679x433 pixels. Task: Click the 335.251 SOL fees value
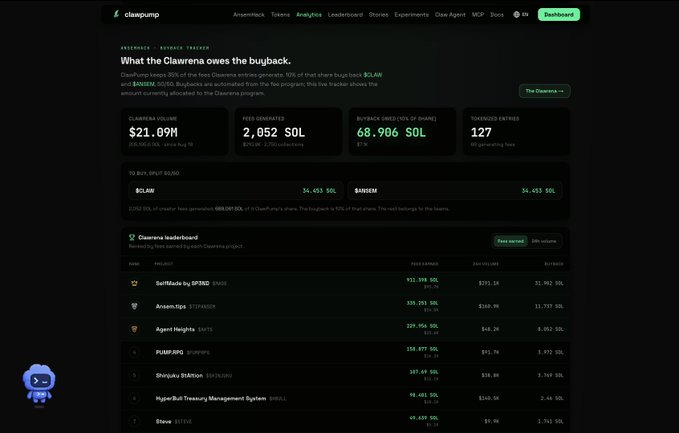click(422, 303)
